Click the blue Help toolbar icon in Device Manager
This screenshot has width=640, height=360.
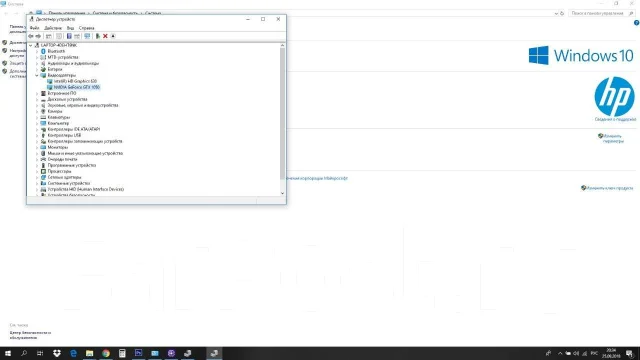(69, 36)
